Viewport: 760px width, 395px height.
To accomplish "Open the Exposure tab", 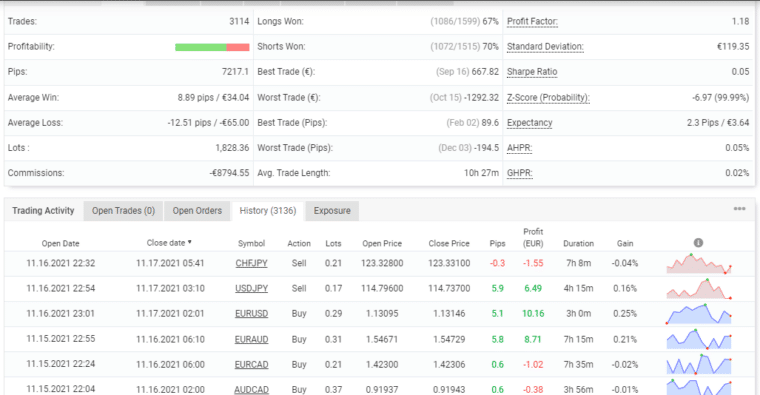I will [x=332, y=211].
